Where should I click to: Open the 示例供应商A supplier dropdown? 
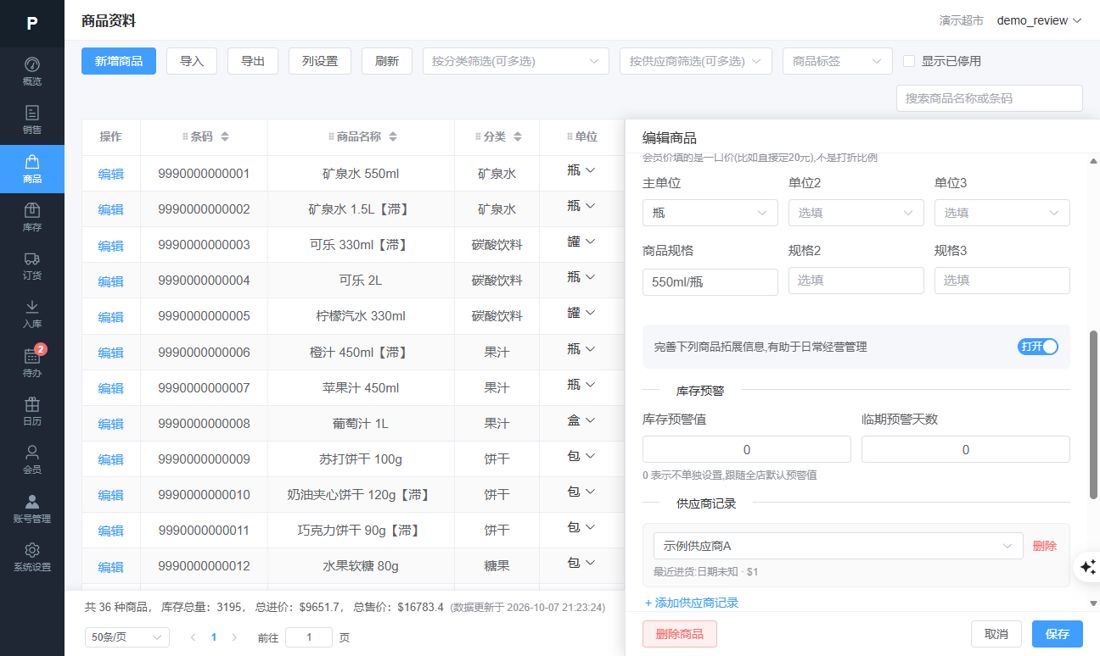[838, 546]
